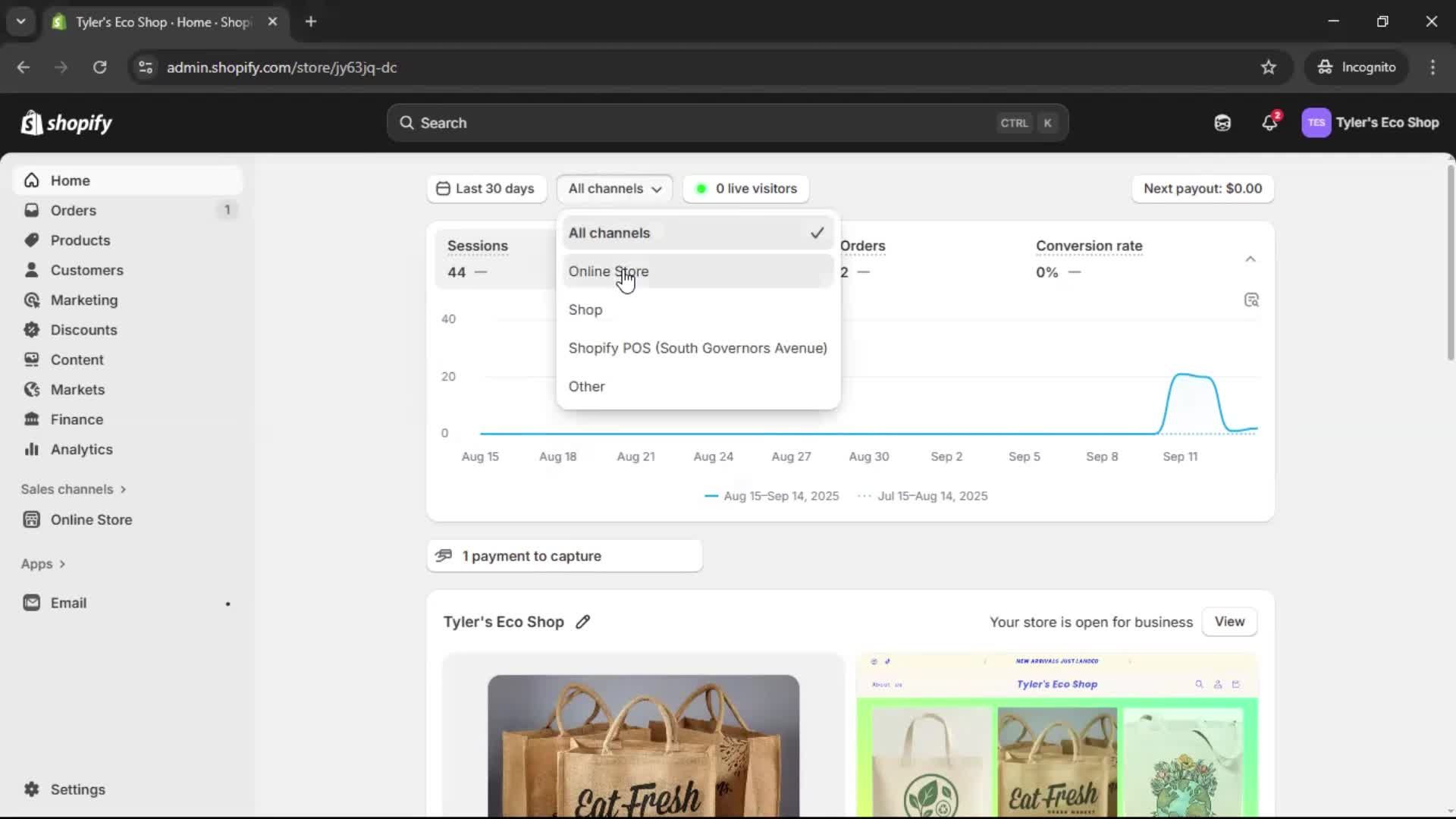
Task: Click the Aug 15–Sep 14, 2025 legend
Action: pyautogui.click(x=772, y=496)
